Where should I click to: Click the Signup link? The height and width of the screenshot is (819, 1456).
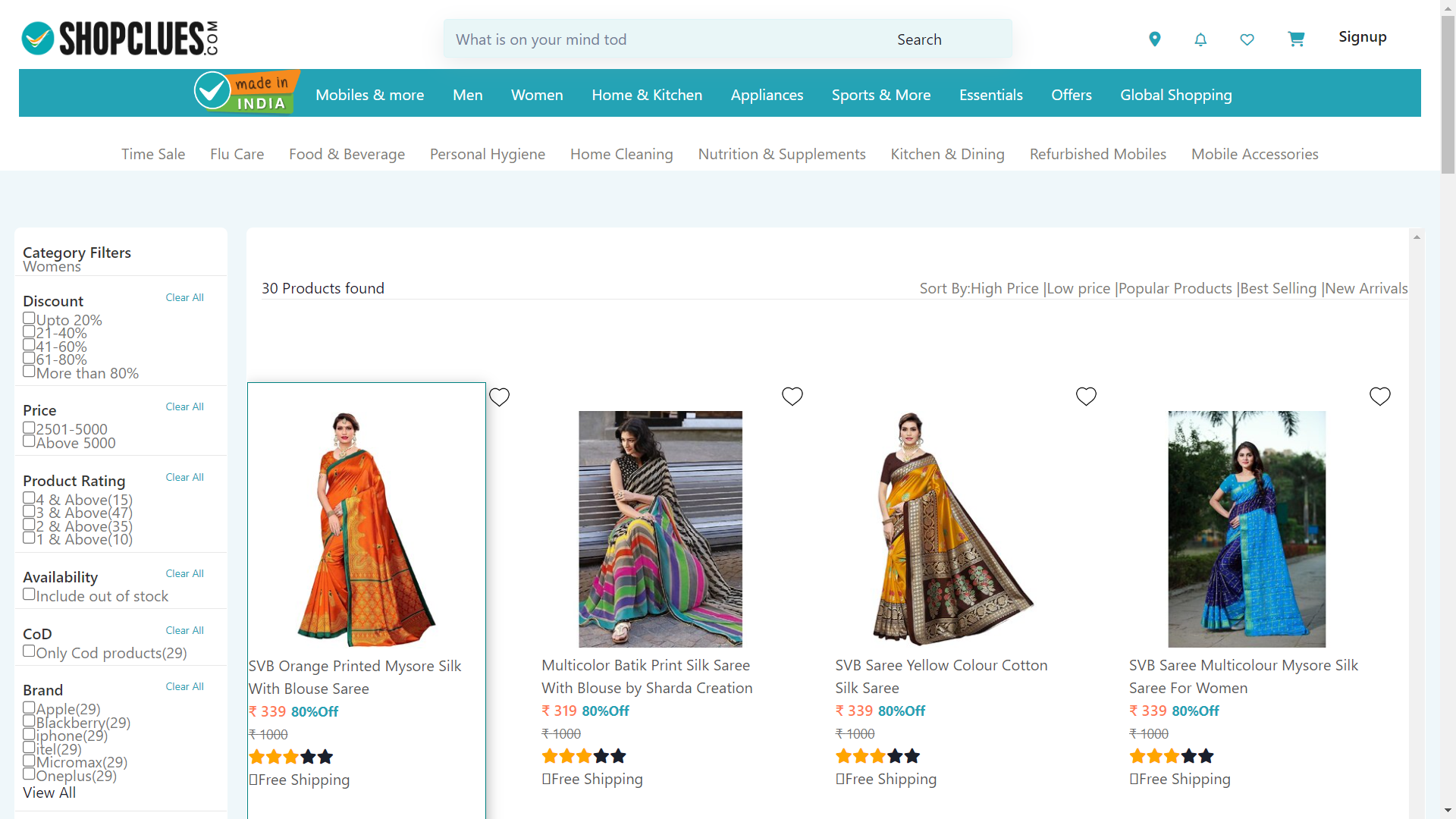1362,37
